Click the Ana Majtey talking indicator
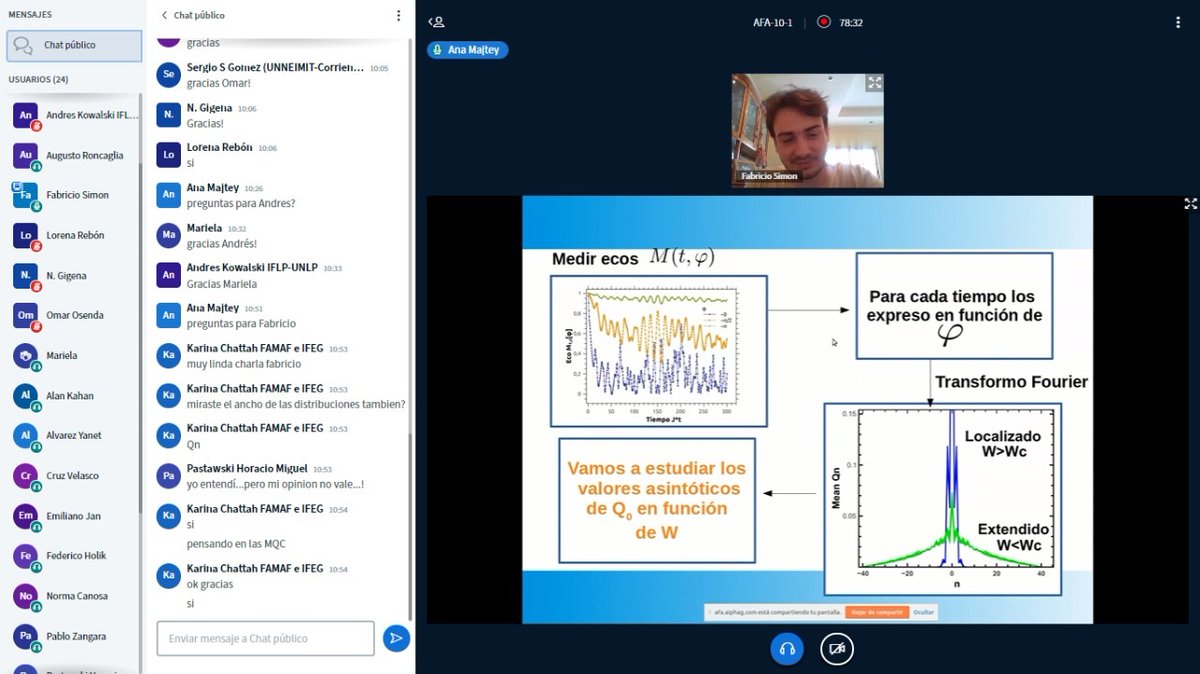This screenshot has width=1200, height=674. click(468, 49)
